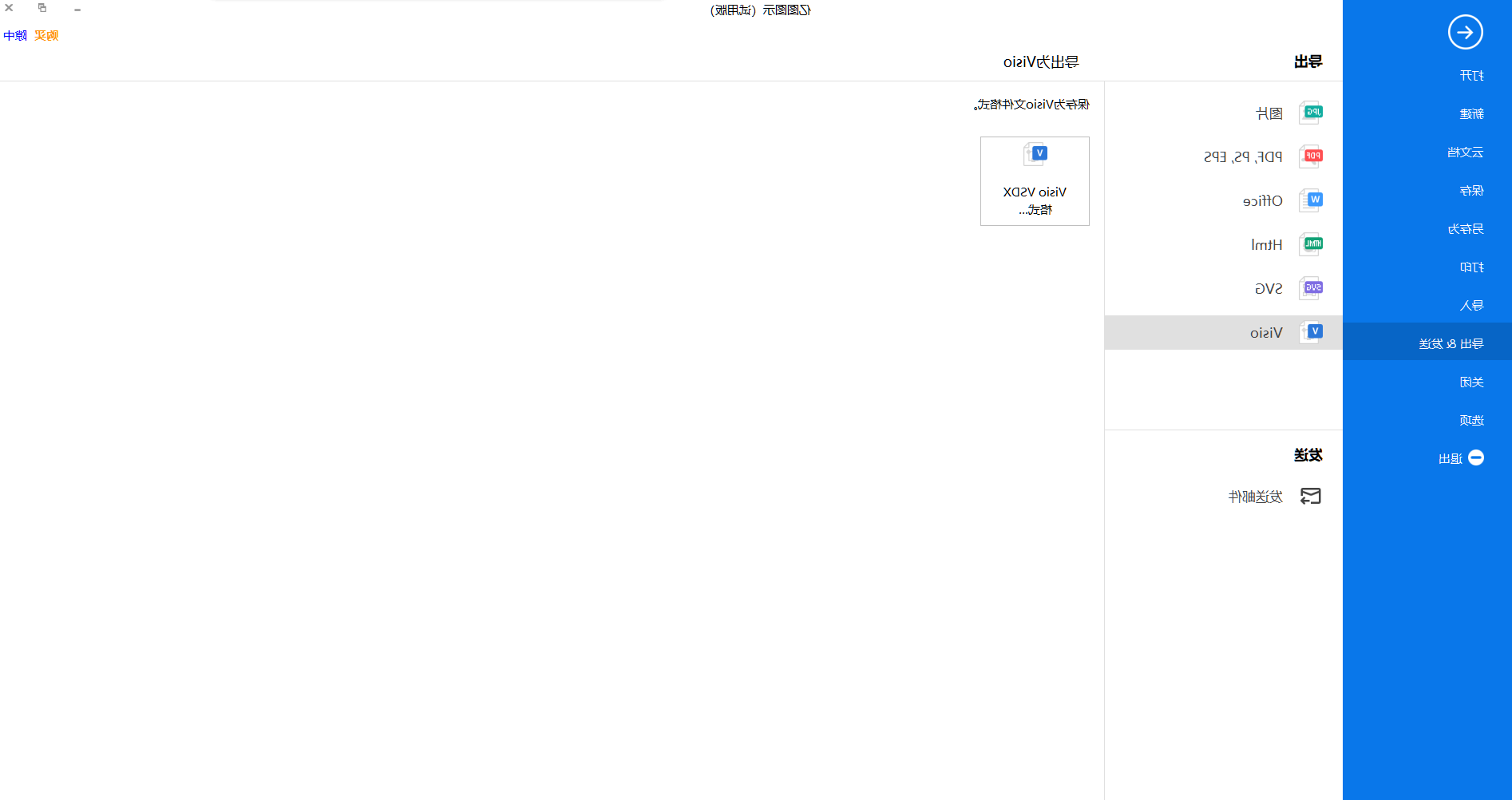Click the 亿图图示 (试用版) title text
Screen dimensions: 1512x800
761,10
